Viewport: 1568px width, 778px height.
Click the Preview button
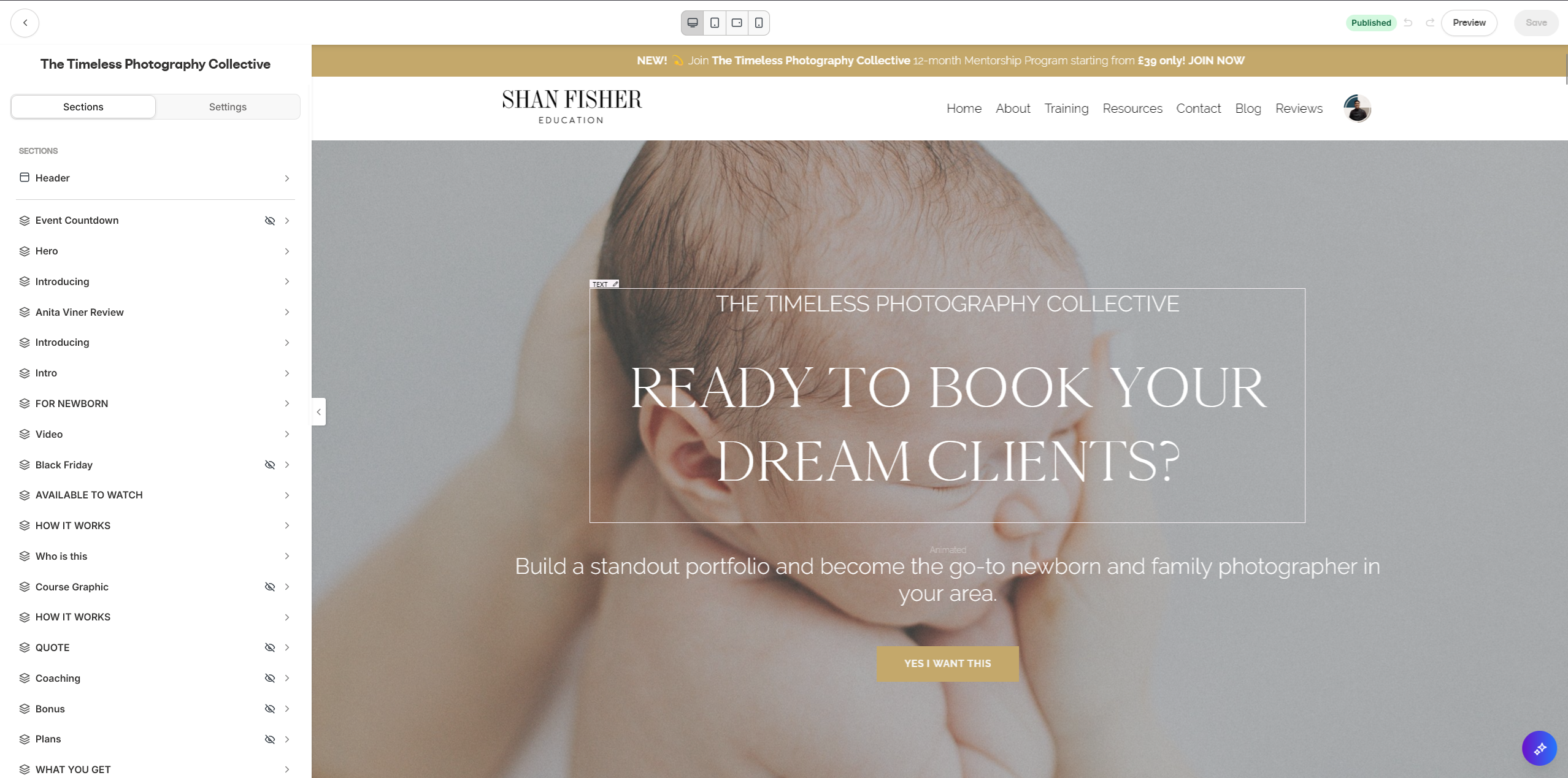1469,23
